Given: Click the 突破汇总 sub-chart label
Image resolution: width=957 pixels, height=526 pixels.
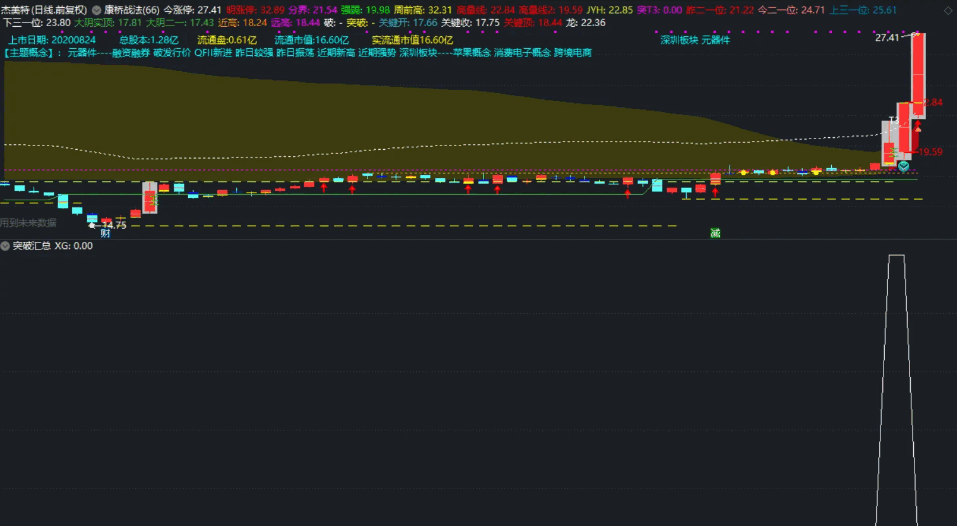Looking at the screenshot, I should (x=32, y=246).
